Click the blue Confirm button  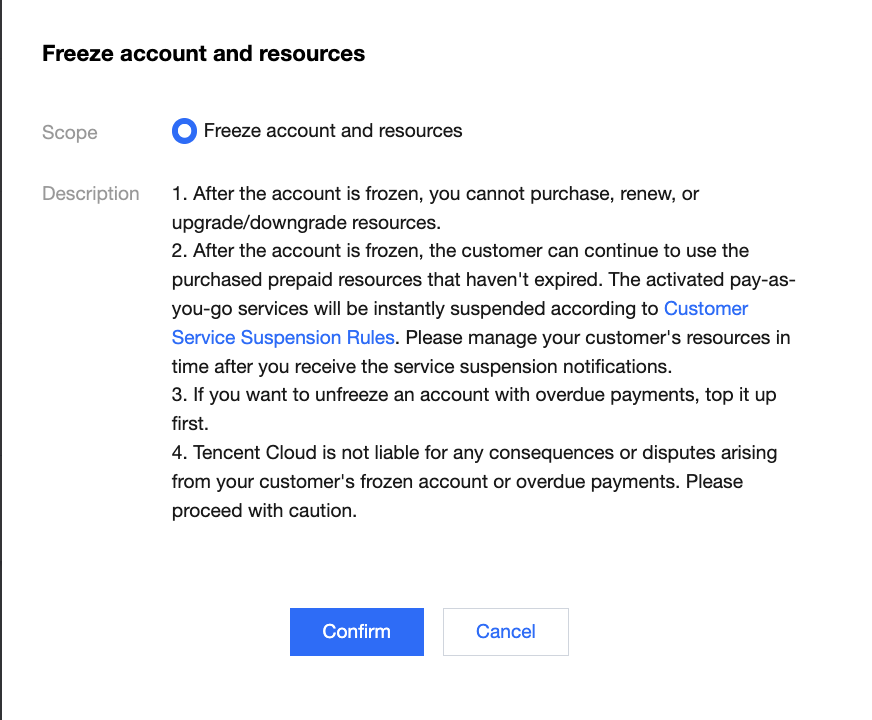(356, 631)
